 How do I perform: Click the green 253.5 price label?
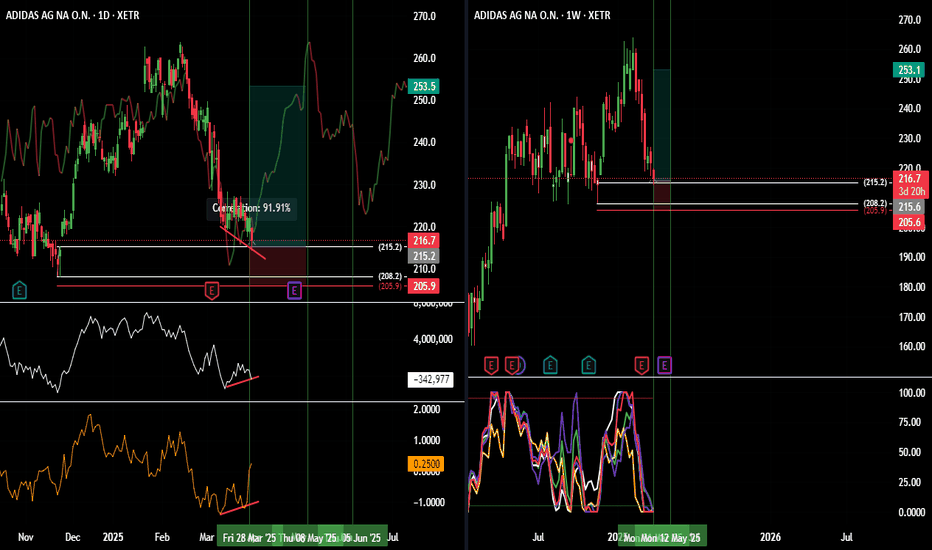pos(424,86)
